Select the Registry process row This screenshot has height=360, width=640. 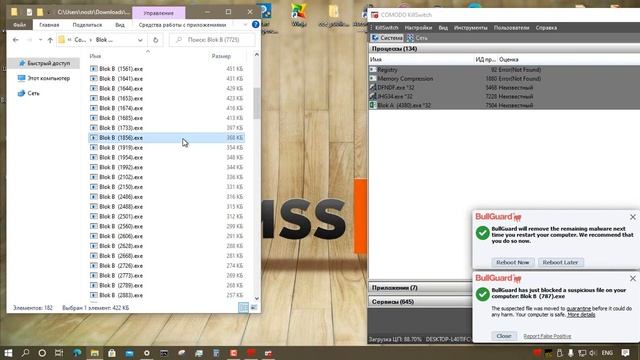pos(504,70)
